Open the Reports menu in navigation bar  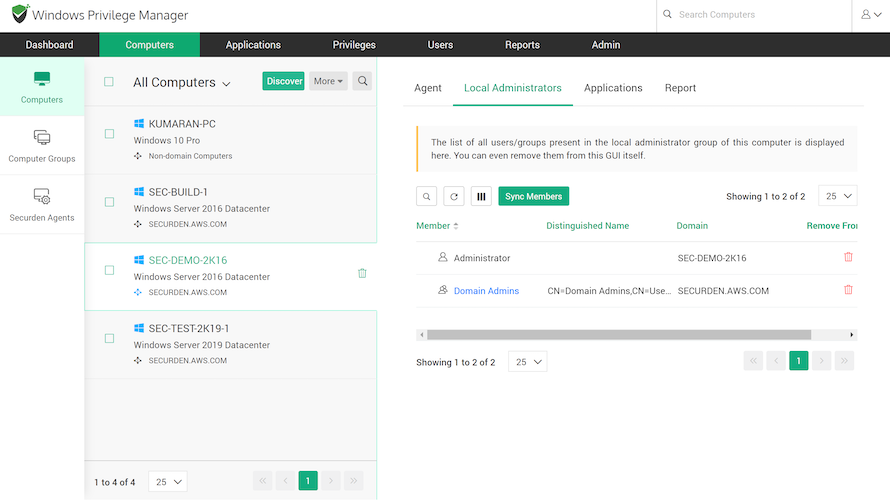522,45
